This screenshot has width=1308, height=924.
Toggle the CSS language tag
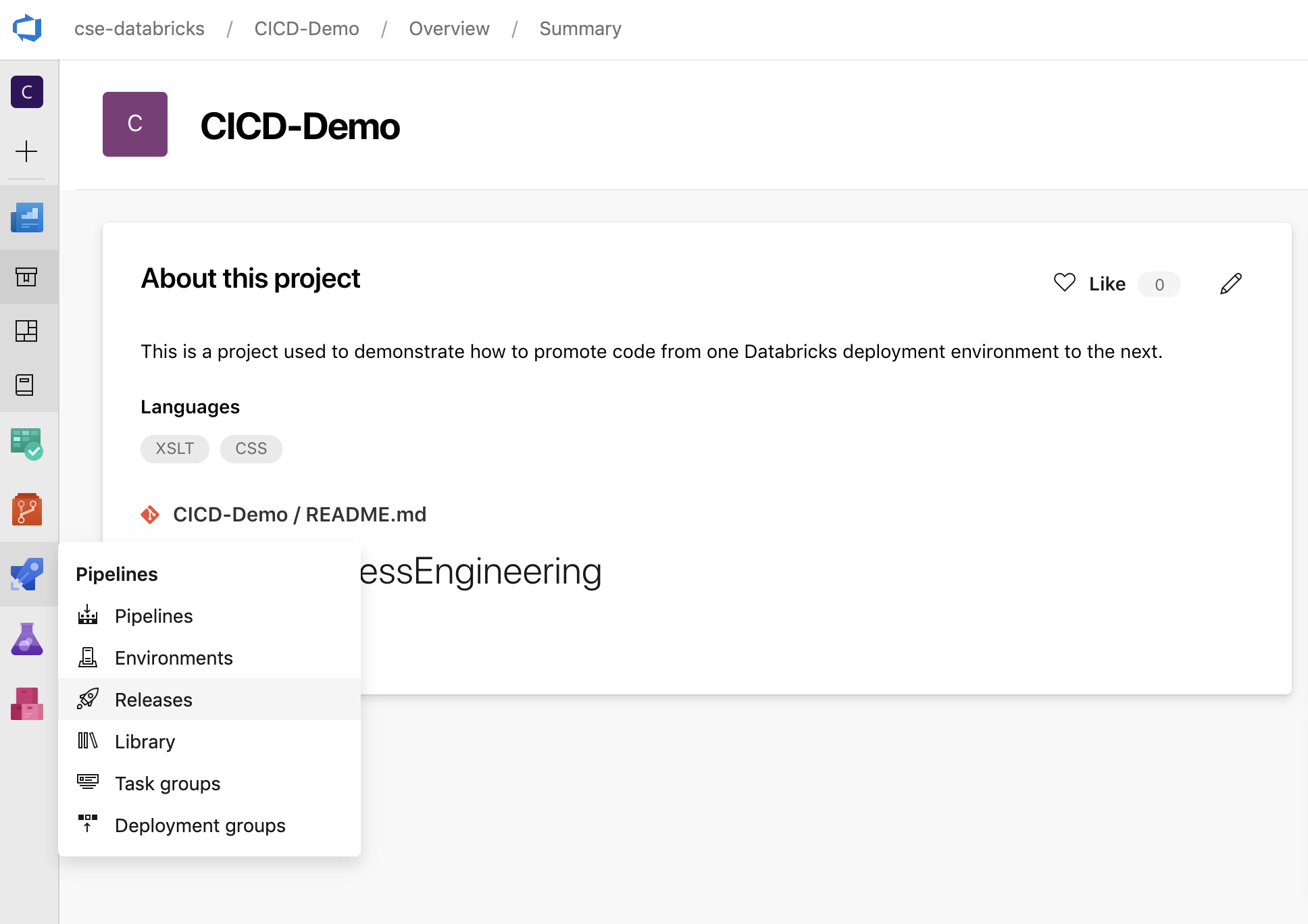[x=250, y=448]
